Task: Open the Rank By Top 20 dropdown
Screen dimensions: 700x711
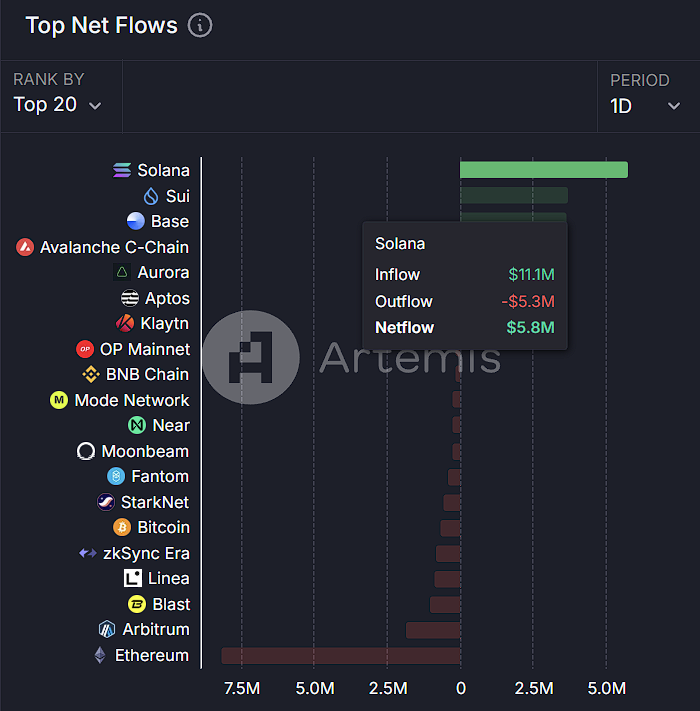Action: [x=58, y=105]
